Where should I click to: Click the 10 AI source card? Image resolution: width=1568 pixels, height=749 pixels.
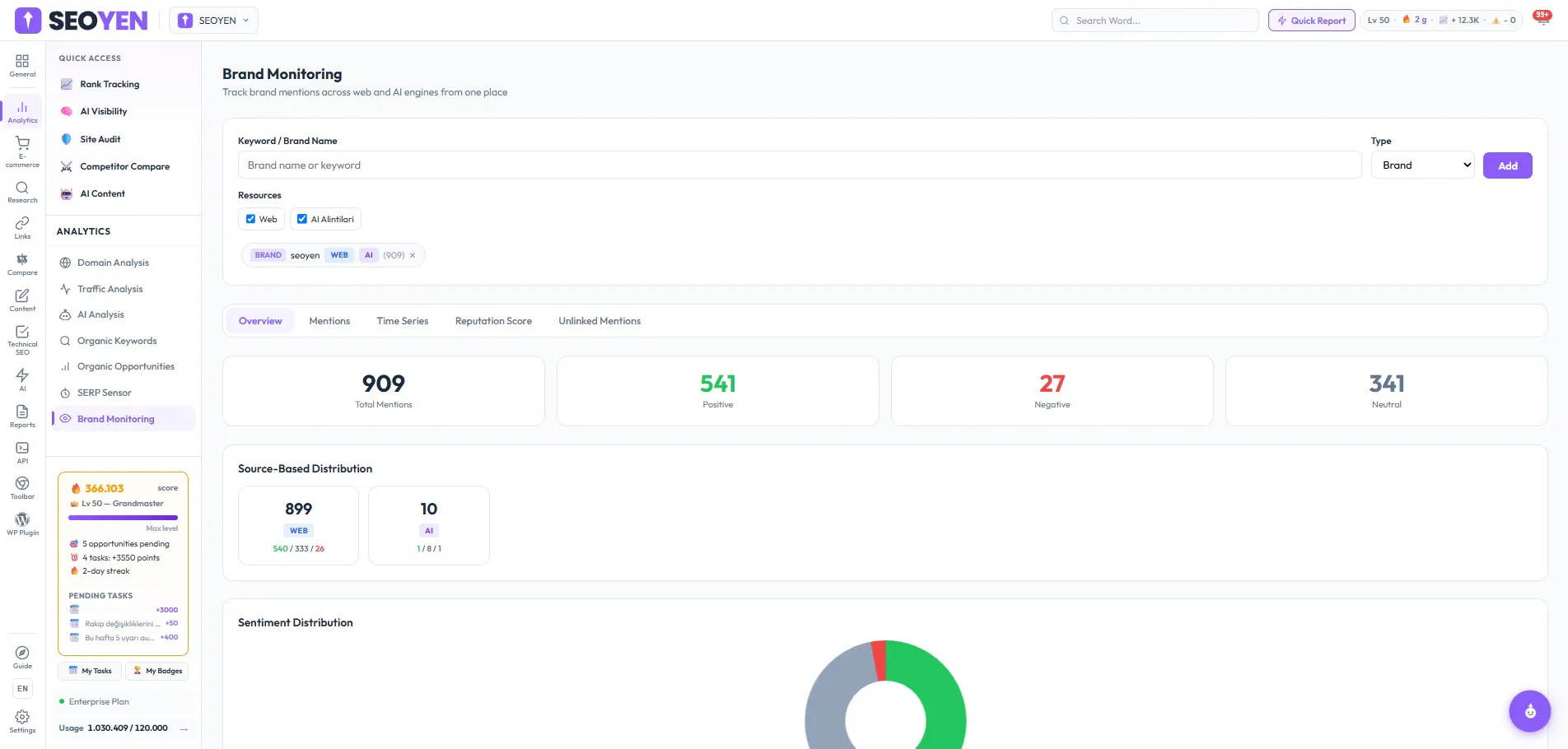pyautogui.click(x=429, y=525)
